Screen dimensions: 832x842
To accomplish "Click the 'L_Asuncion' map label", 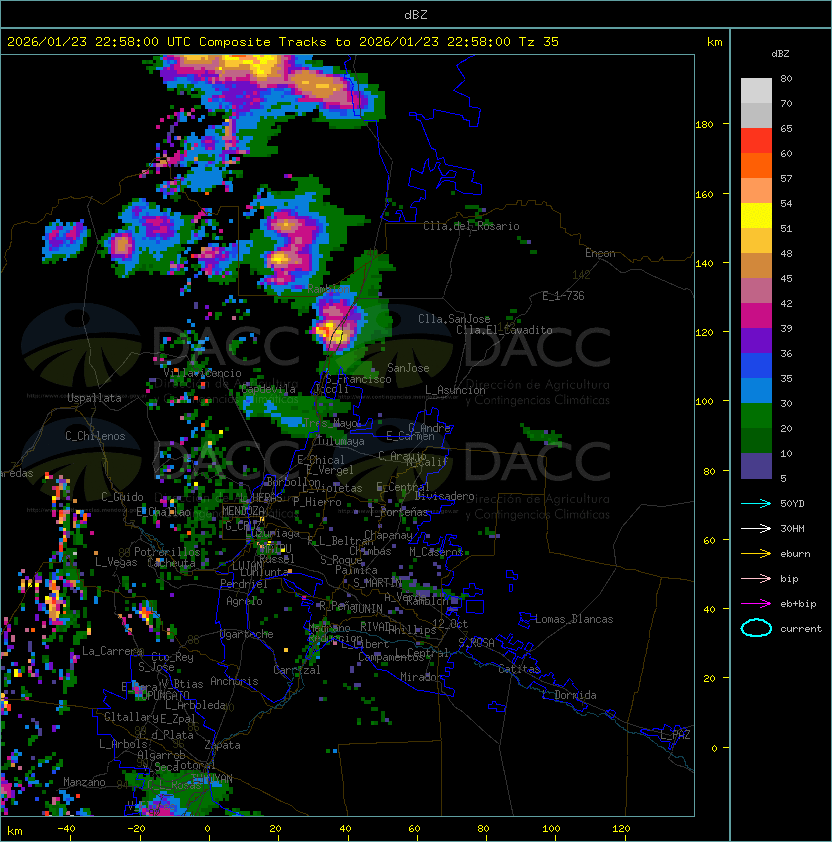I will tap(455, 390).
